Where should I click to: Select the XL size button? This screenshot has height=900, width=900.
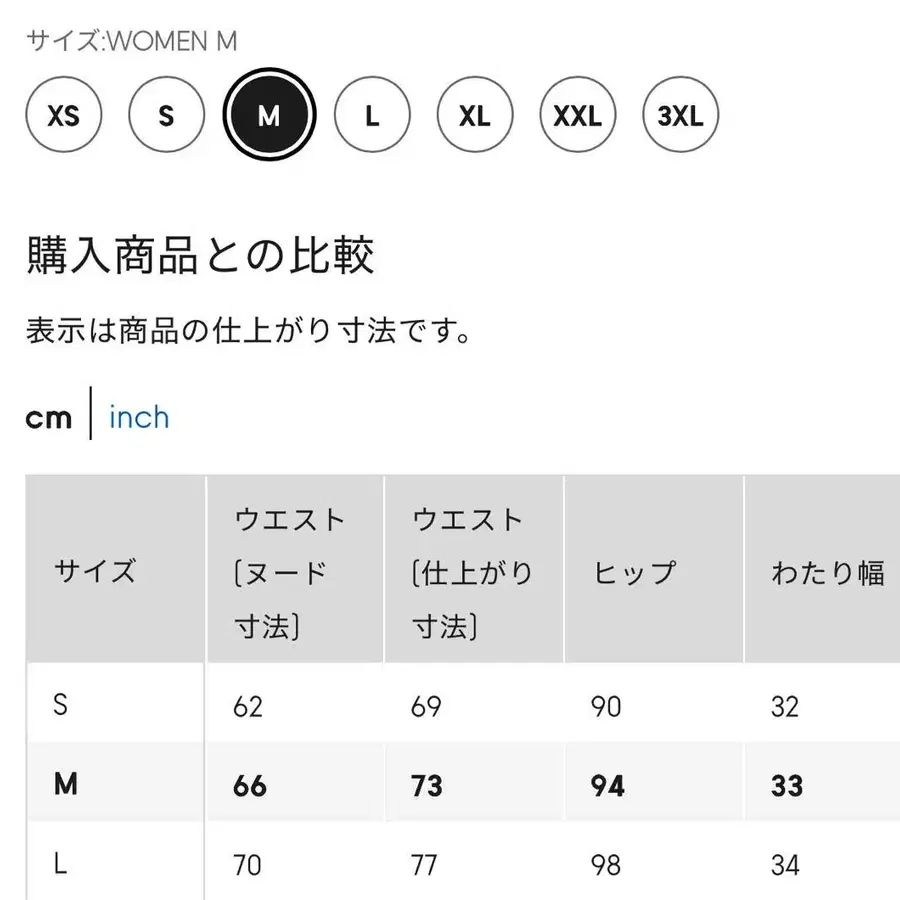pyautogui.click(x=475, y=113)
